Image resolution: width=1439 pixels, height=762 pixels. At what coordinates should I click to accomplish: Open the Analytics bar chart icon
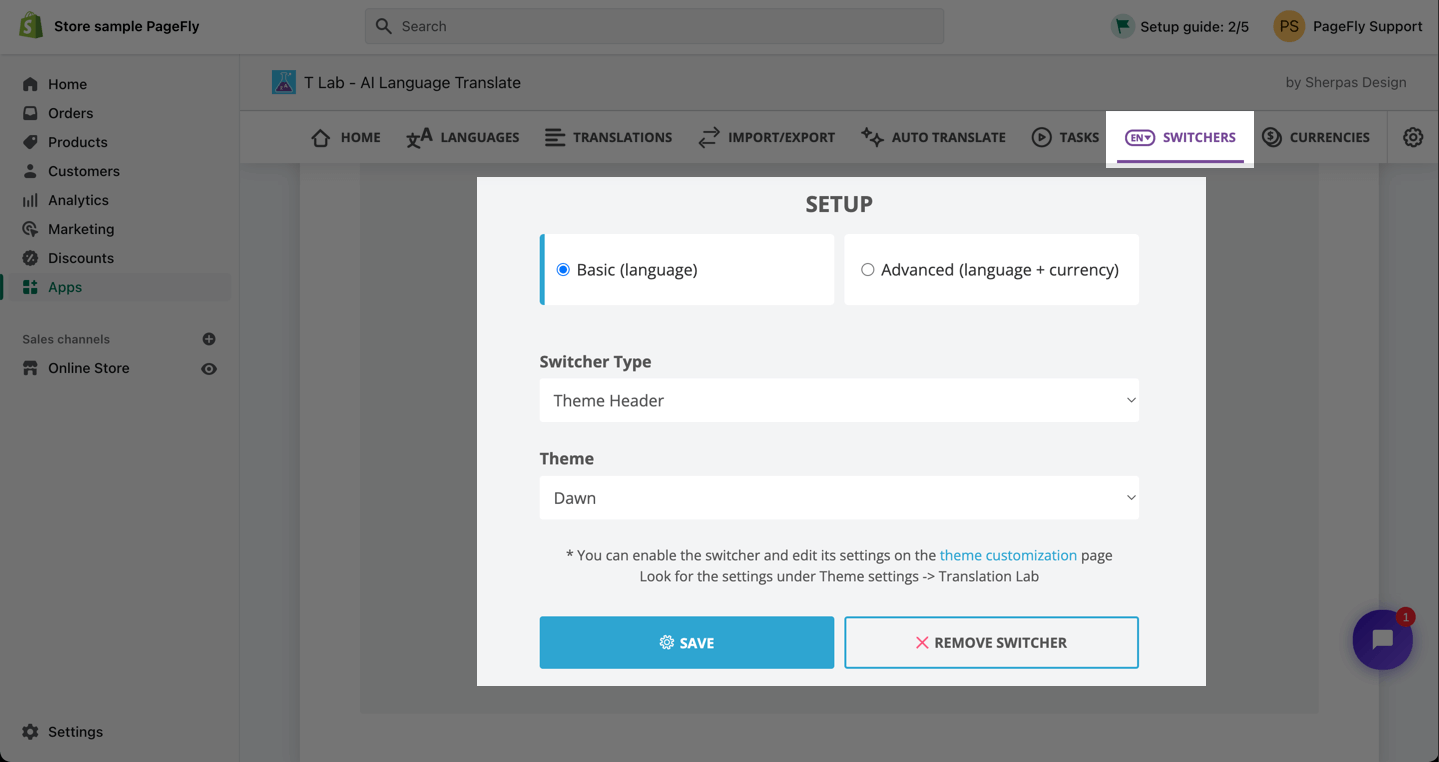[30, 200]
